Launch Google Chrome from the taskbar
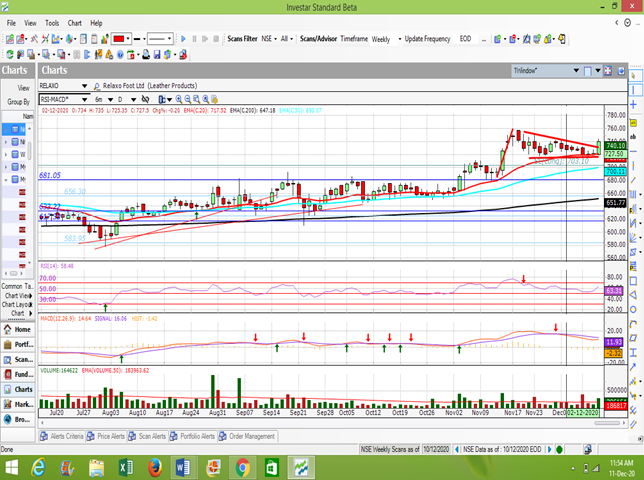The width and height of the screenshot is (644, 480). [x=243, y=467]
